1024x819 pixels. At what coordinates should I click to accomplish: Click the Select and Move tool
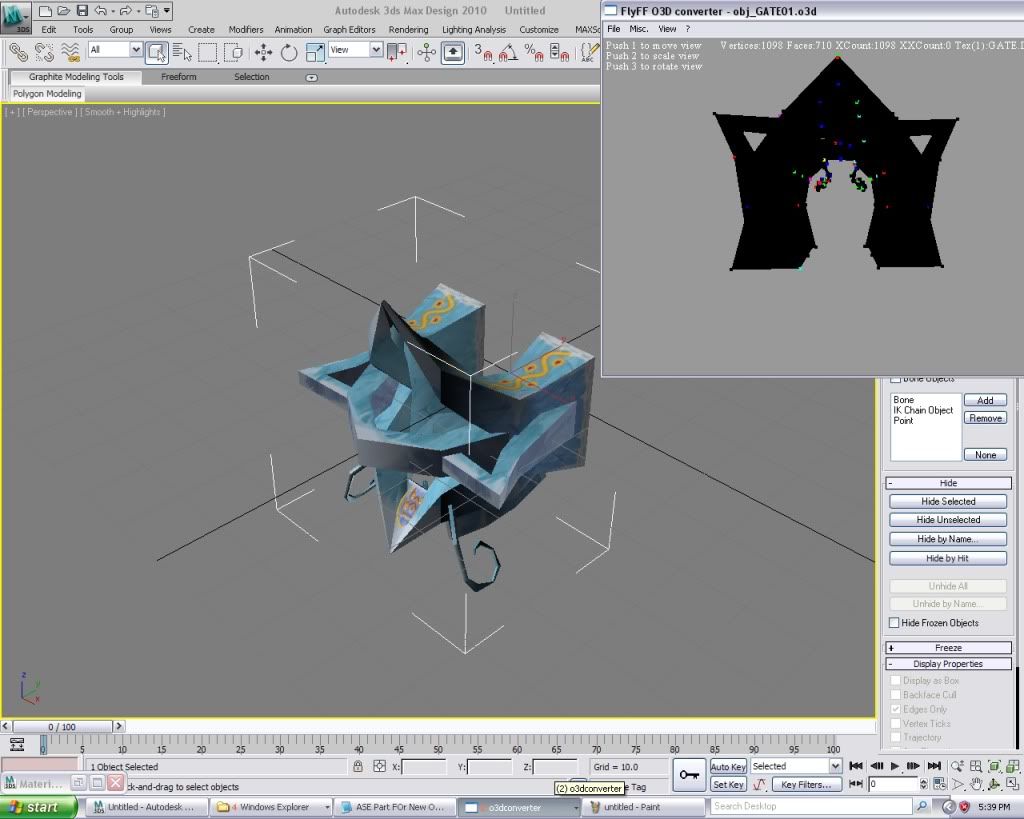pyautogui.click(x=263, y=51)
